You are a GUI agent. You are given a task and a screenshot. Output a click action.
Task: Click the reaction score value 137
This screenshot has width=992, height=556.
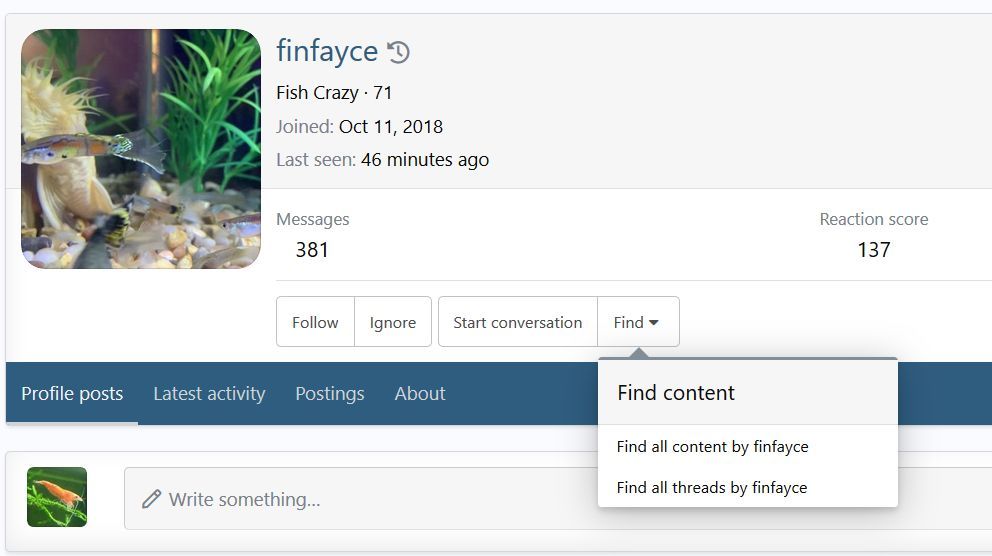873,249
